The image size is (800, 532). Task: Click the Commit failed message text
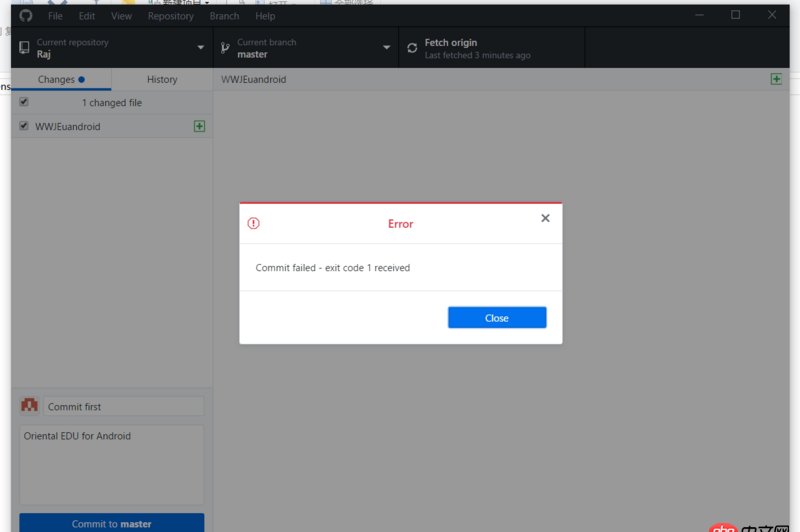coord(333,268)
